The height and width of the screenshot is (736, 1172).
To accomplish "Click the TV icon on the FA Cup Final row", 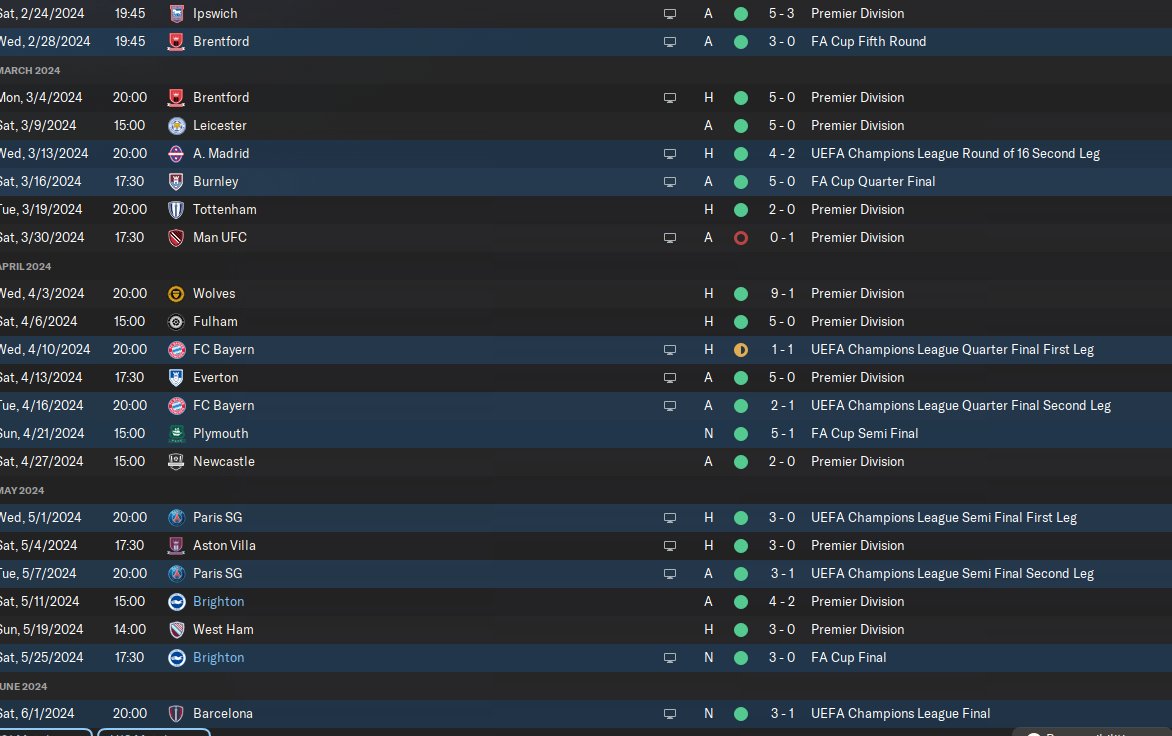I will 670,658.
